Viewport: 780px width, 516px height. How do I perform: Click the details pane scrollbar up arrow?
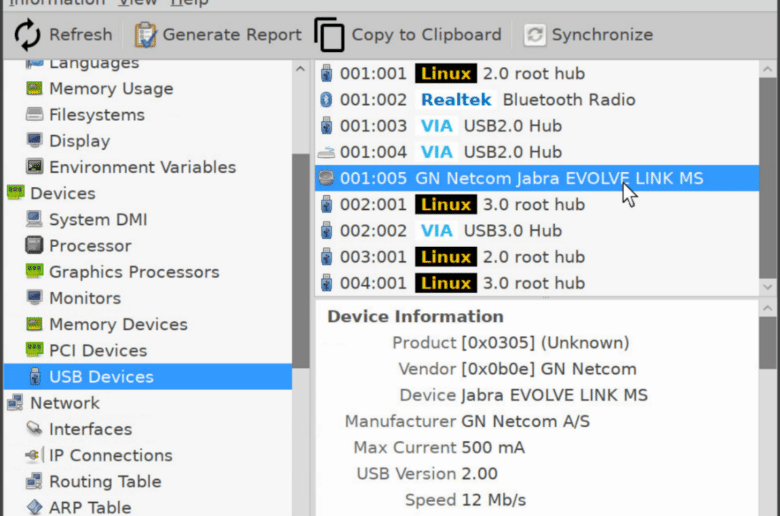(x=768, y=309)
